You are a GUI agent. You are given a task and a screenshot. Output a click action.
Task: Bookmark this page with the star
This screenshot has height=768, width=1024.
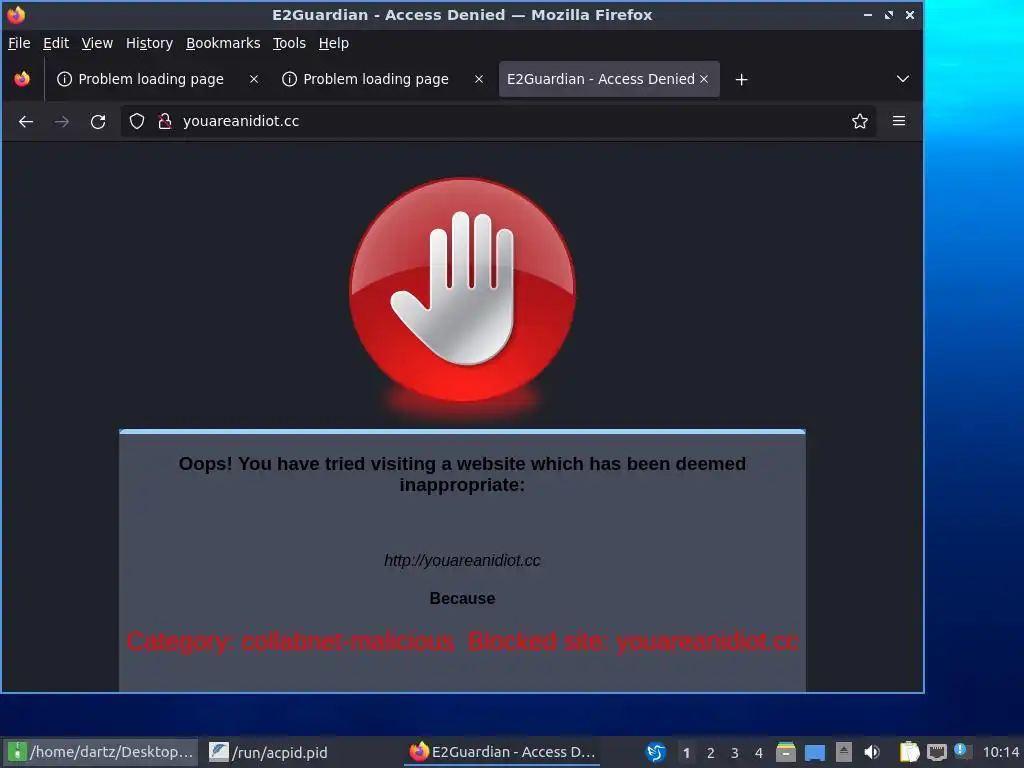click(859, 121)
